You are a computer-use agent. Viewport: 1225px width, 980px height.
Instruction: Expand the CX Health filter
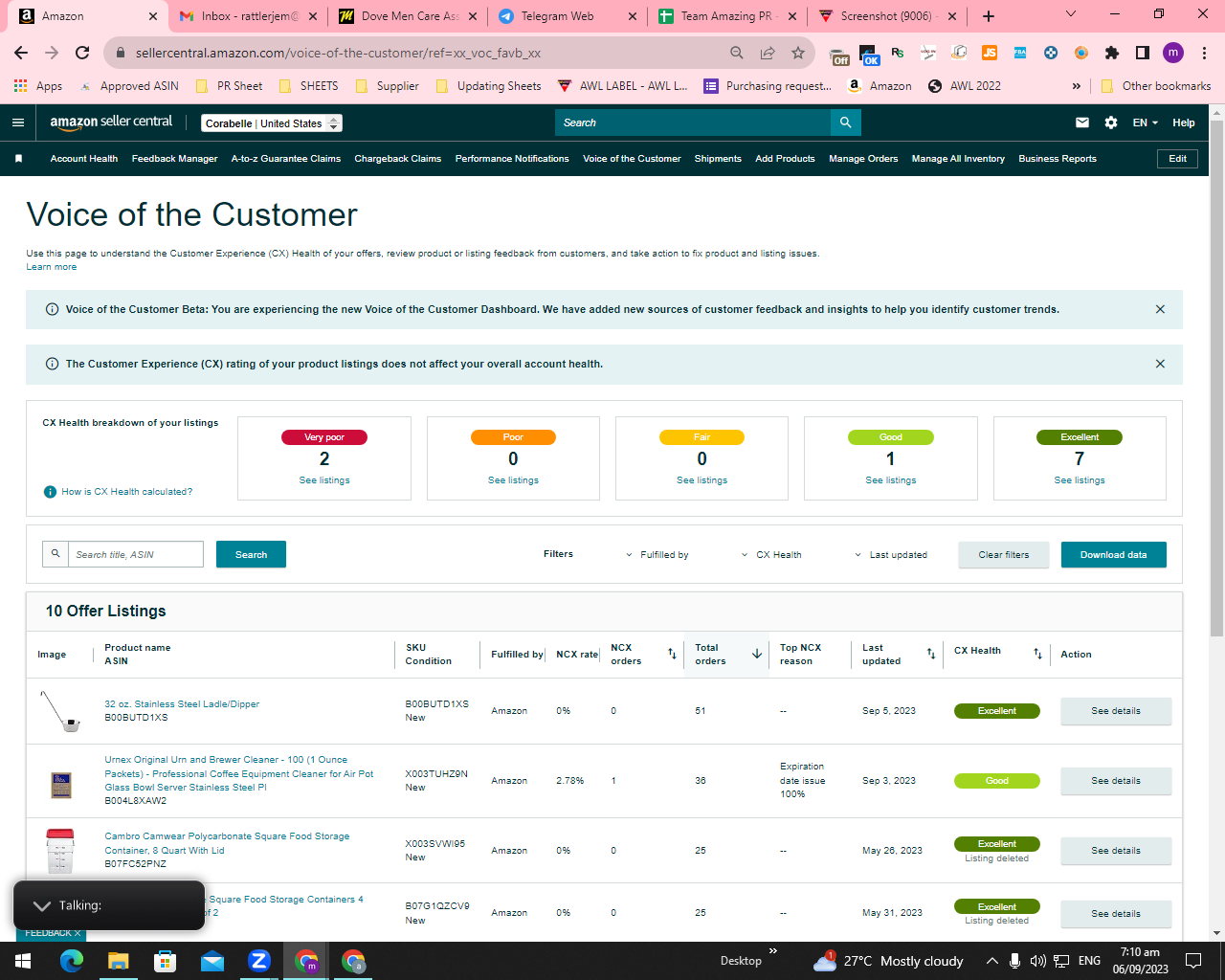[771, 555]
